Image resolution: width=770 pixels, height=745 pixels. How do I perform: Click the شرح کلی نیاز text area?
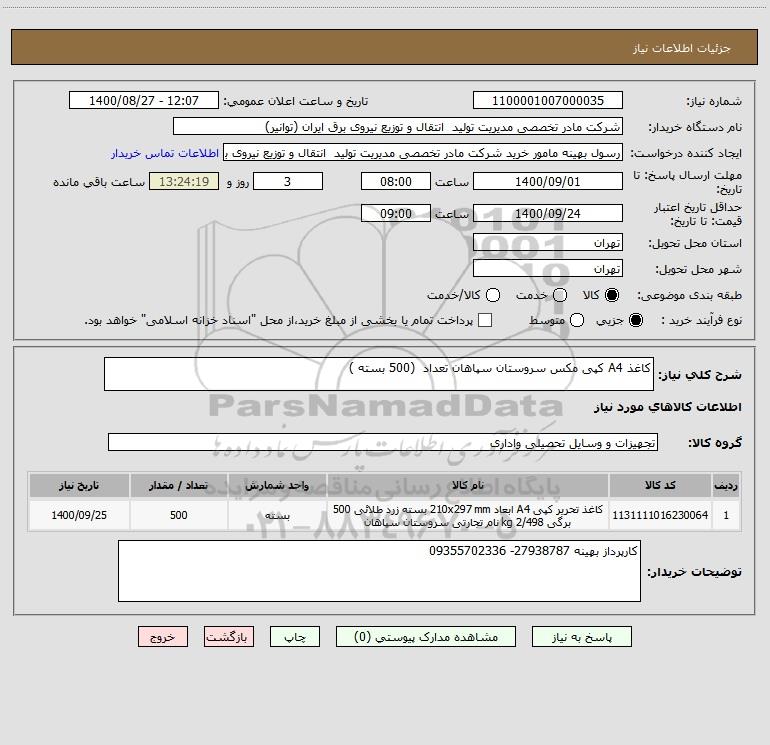[x=379, y=374]
